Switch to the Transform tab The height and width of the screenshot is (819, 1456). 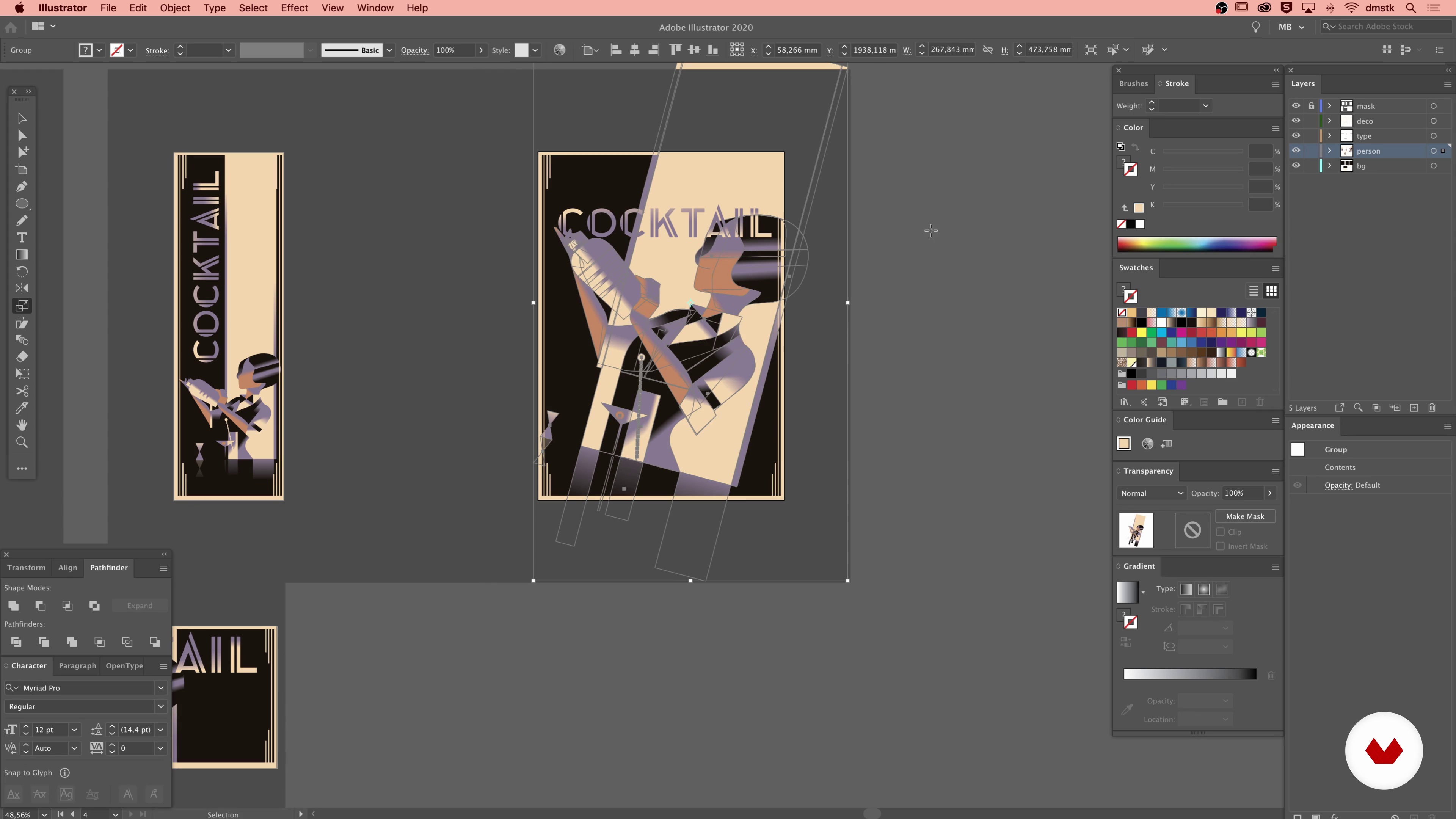click(x=26, y=568)
